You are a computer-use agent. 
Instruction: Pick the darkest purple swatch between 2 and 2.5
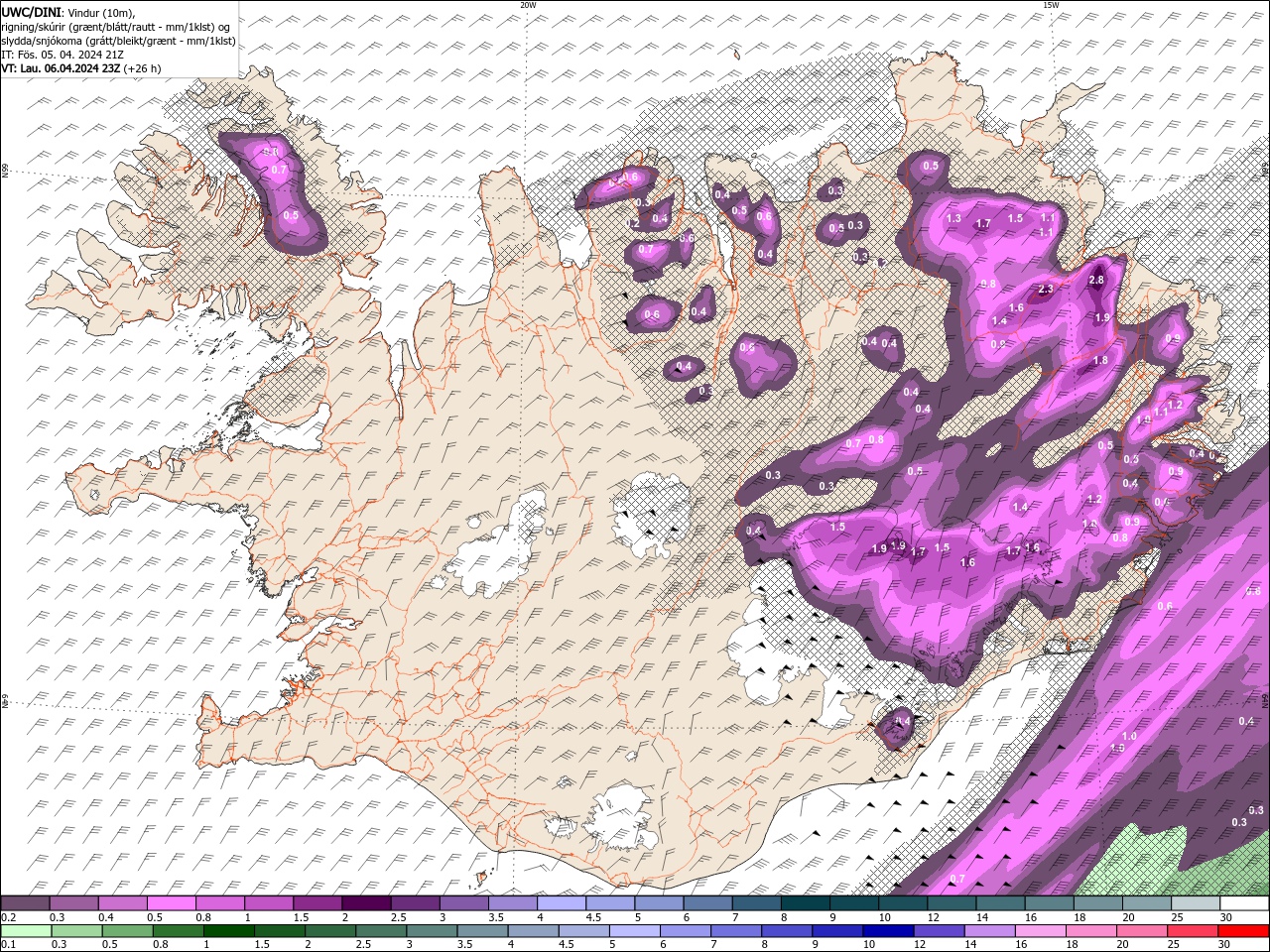pyautogui.click(x=366, y=903)
